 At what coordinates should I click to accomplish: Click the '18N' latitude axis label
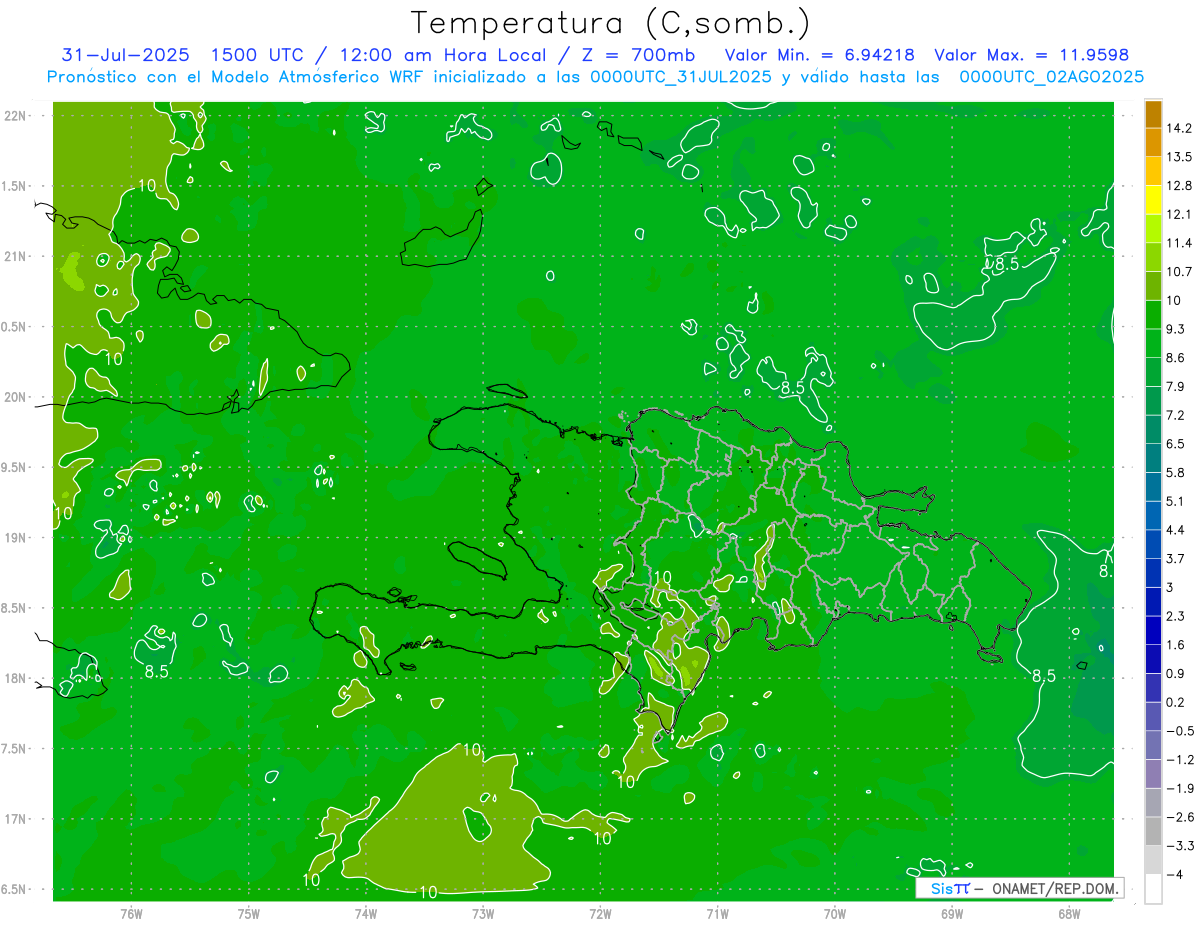pyautogui.click(x=15, y=678)
